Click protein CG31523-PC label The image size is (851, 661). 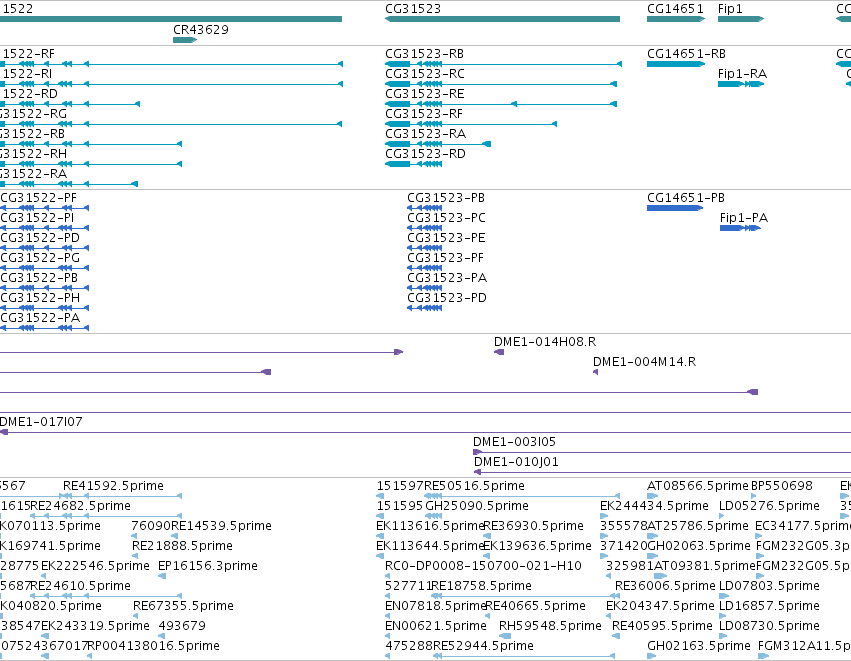pyautogui.click(x=446, y=218)
